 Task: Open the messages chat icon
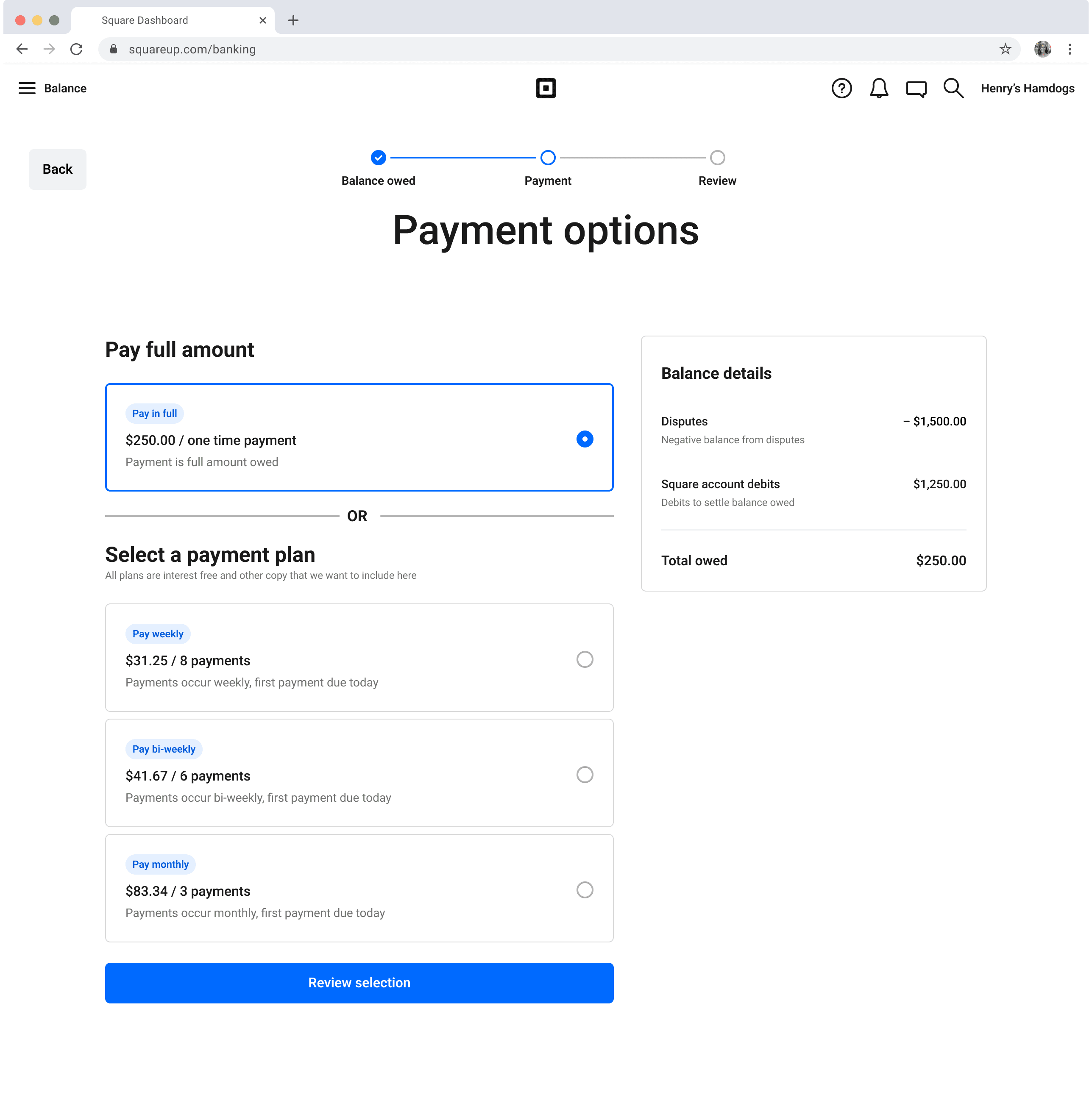916,89
